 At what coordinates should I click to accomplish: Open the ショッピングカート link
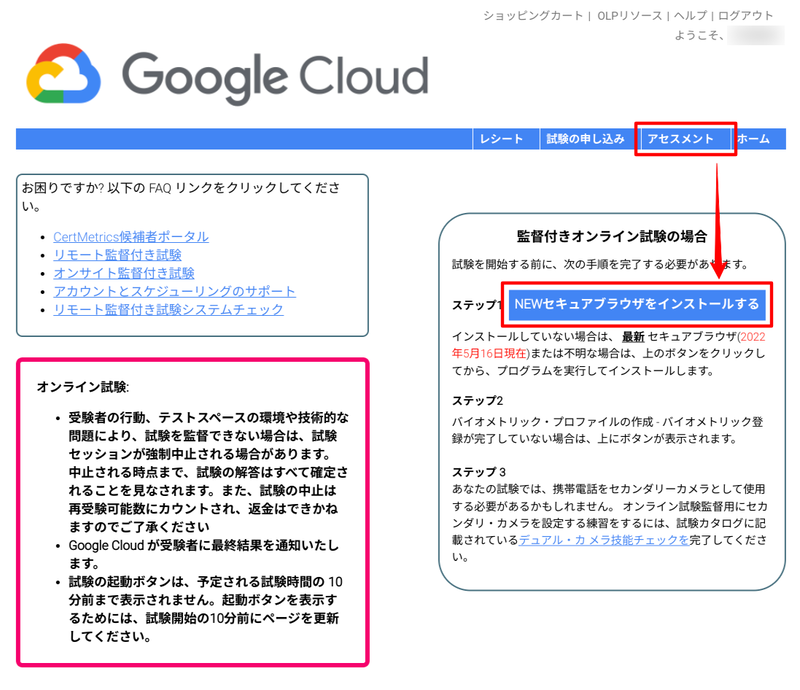point(533,16)
